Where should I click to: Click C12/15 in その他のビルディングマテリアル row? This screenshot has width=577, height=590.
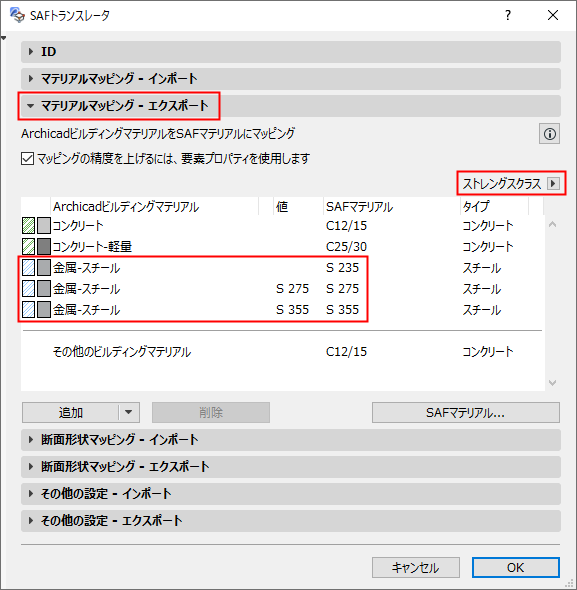pos(346,352)
